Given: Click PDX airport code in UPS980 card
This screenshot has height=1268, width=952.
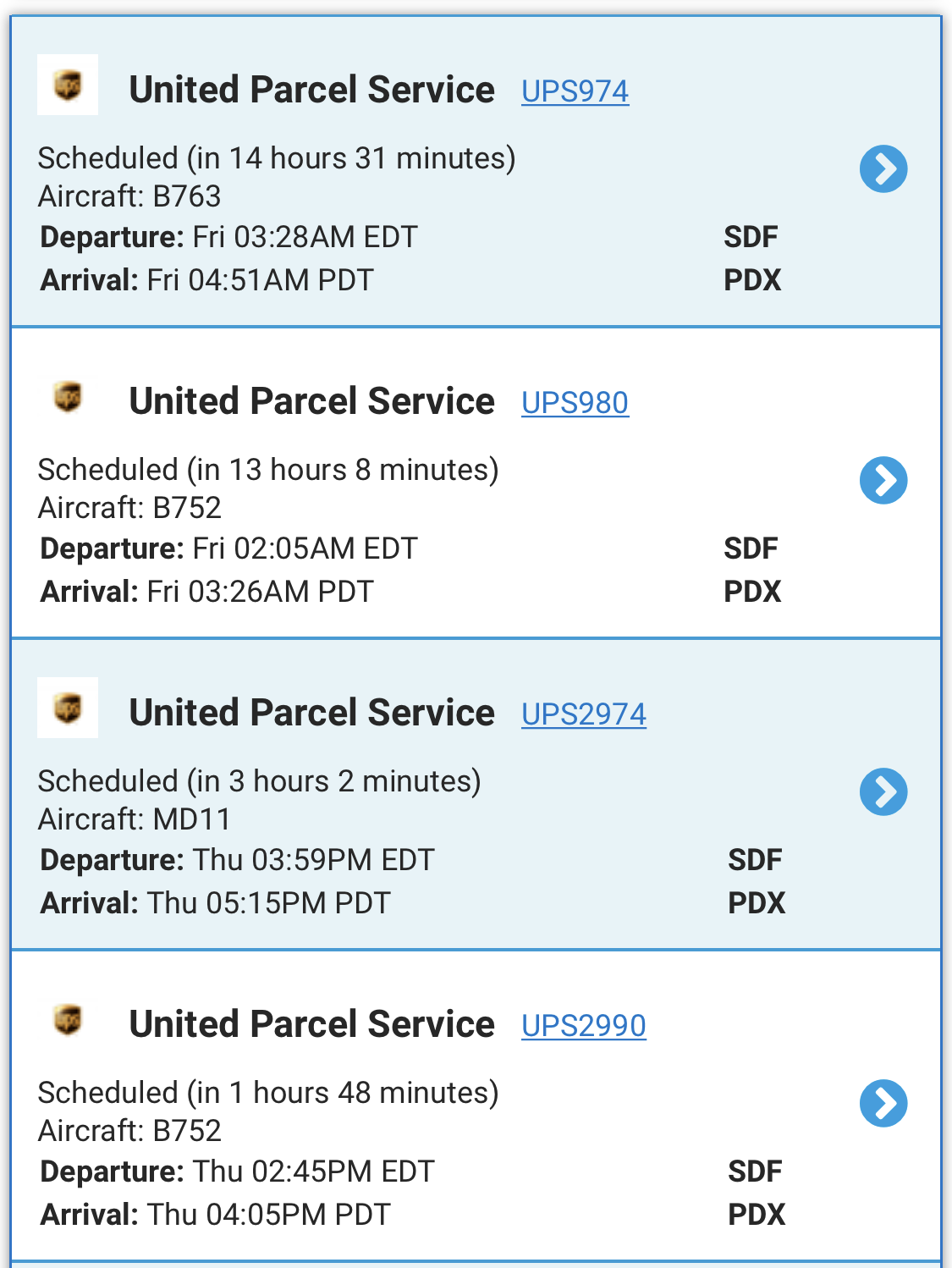Looking at the screenshot, I should (752, 592).
